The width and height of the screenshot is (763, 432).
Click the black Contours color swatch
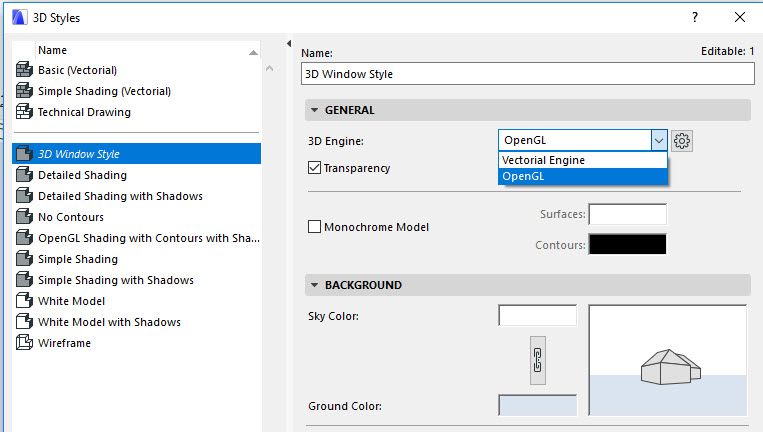627,243
